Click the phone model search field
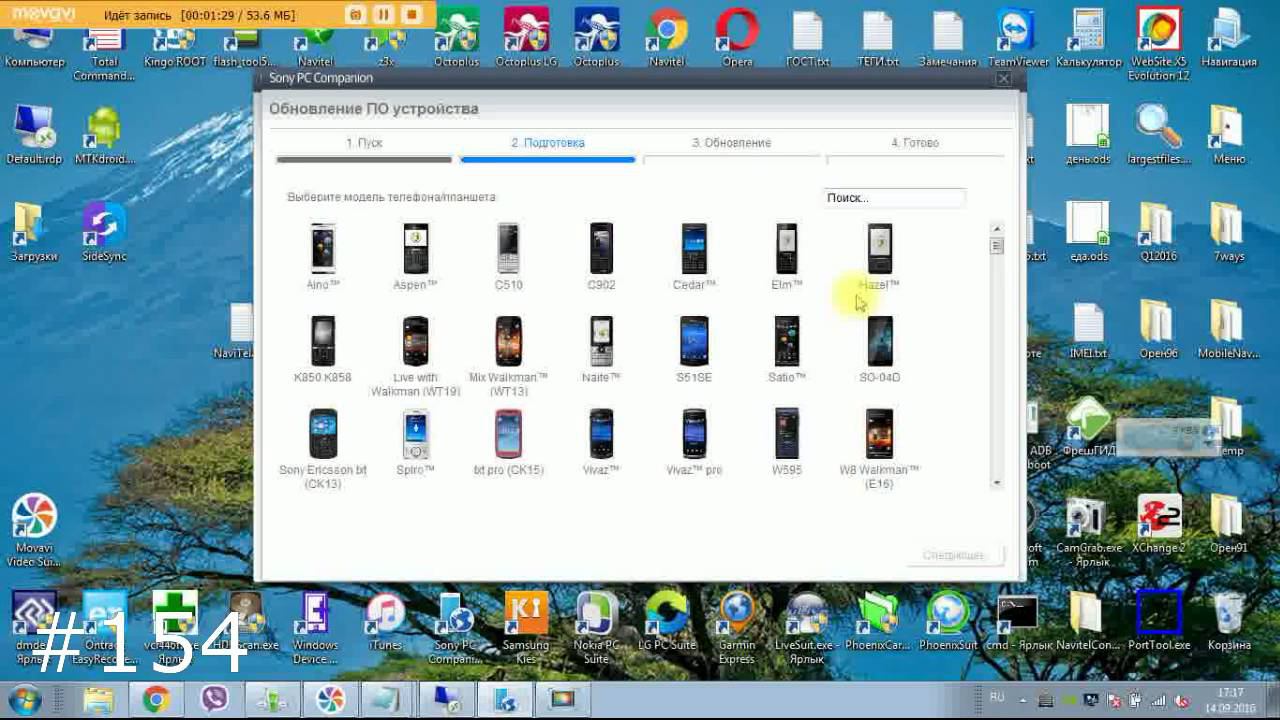Screen dimensions: 1280x720 point(894,198)
